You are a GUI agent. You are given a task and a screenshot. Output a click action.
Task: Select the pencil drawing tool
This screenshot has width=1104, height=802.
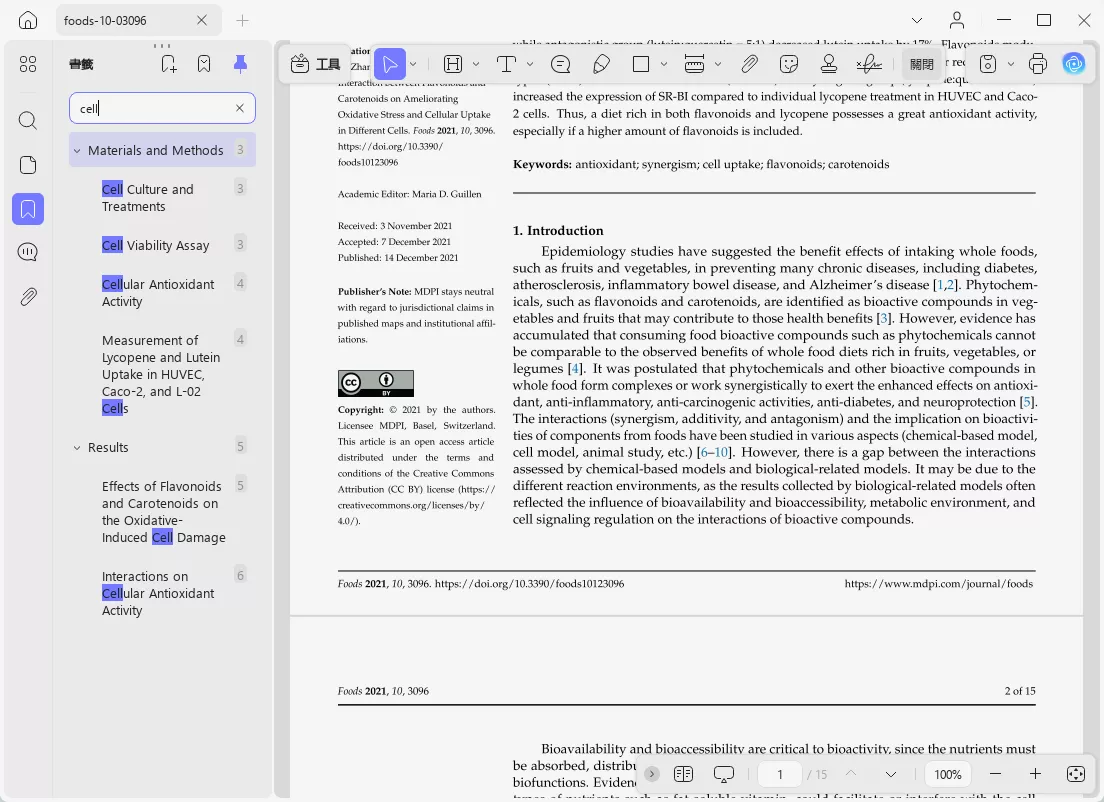tap(601, 64)
